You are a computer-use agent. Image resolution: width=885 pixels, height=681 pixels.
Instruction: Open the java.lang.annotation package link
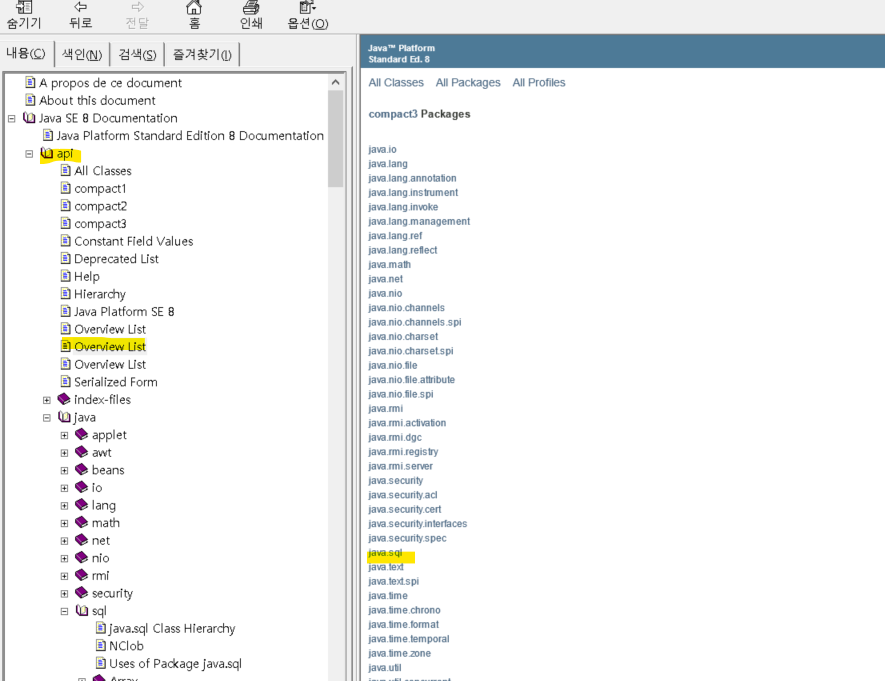pos(412,178)
